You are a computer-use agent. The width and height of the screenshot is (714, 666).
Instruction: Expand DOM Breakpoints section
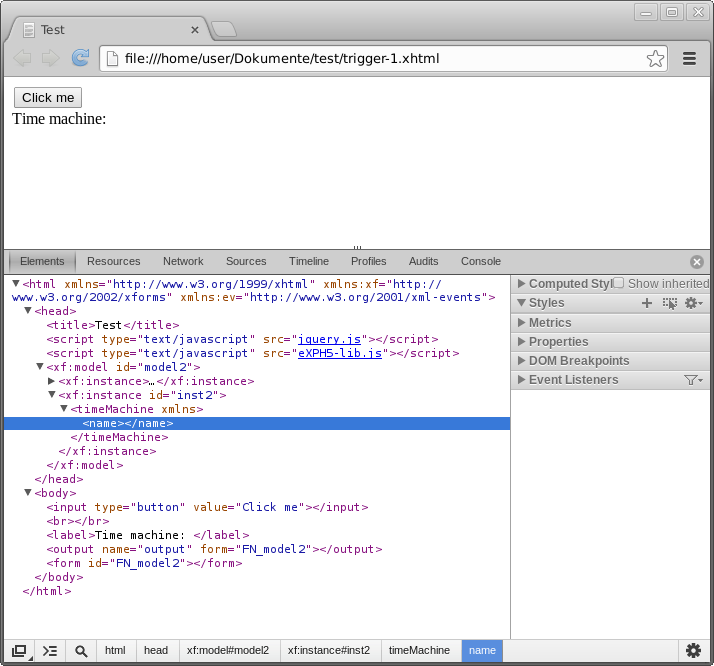click(x=521, y=361)
